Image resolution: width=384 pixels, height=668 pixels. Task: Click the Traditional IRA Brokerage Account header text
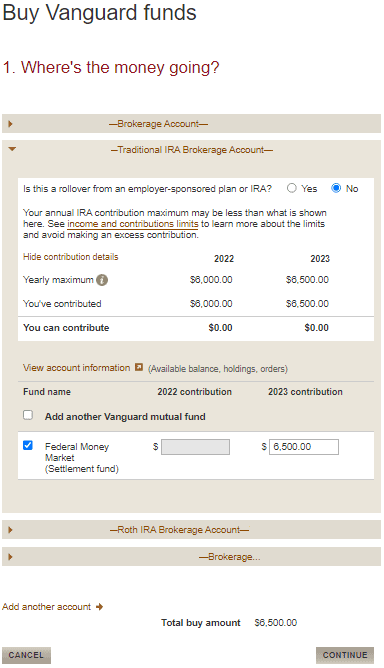click(x=191, y=150)
